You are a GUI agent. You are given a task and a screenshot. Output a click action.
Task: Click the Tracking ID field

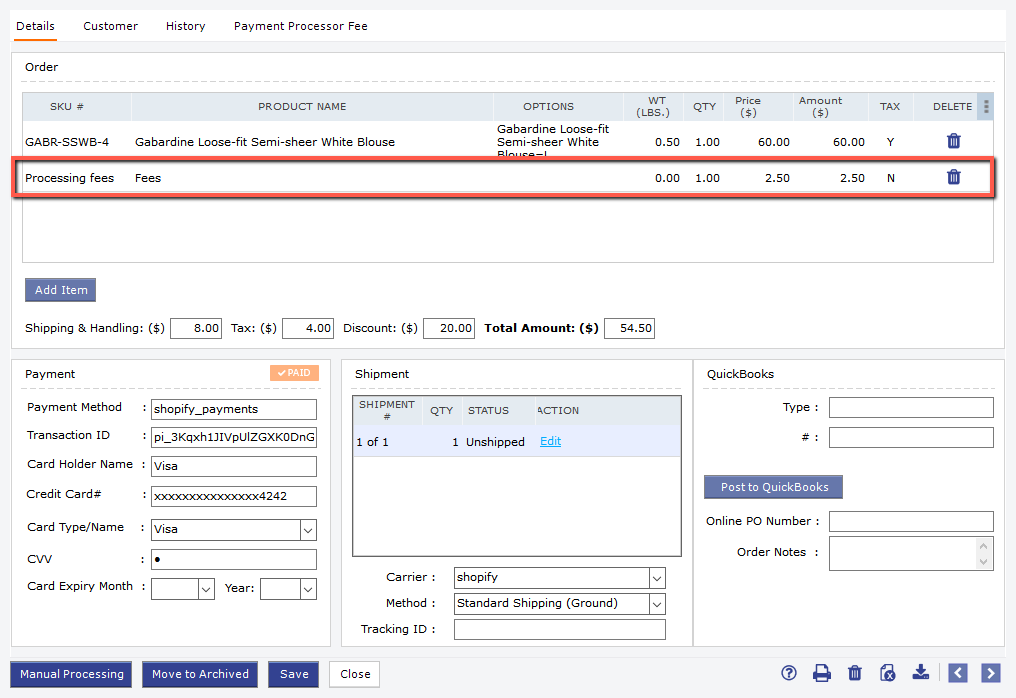click(560, 629)
